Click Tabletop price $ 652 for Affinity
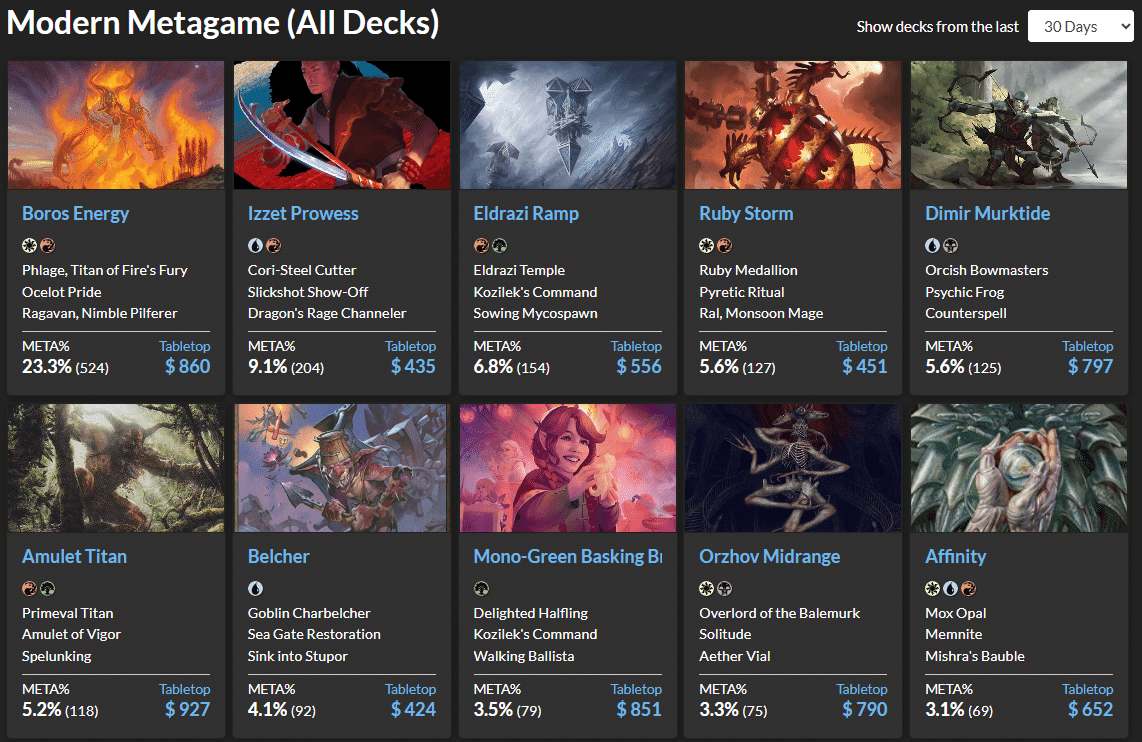Screen dimensions: 1142x742 1090,709
